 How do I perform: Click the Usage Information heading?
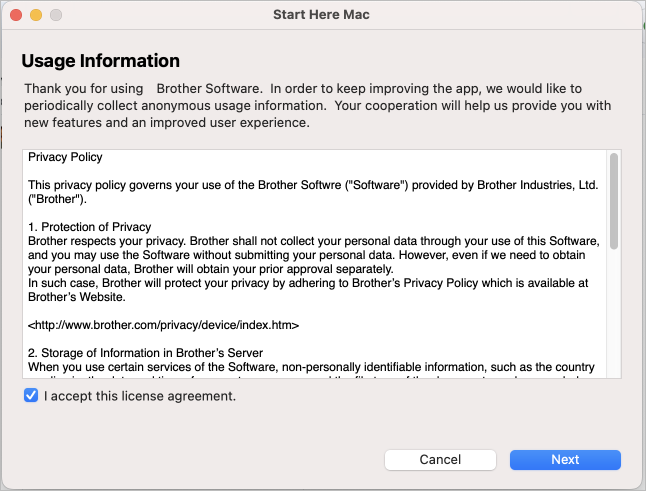click(x=101, y=61)
